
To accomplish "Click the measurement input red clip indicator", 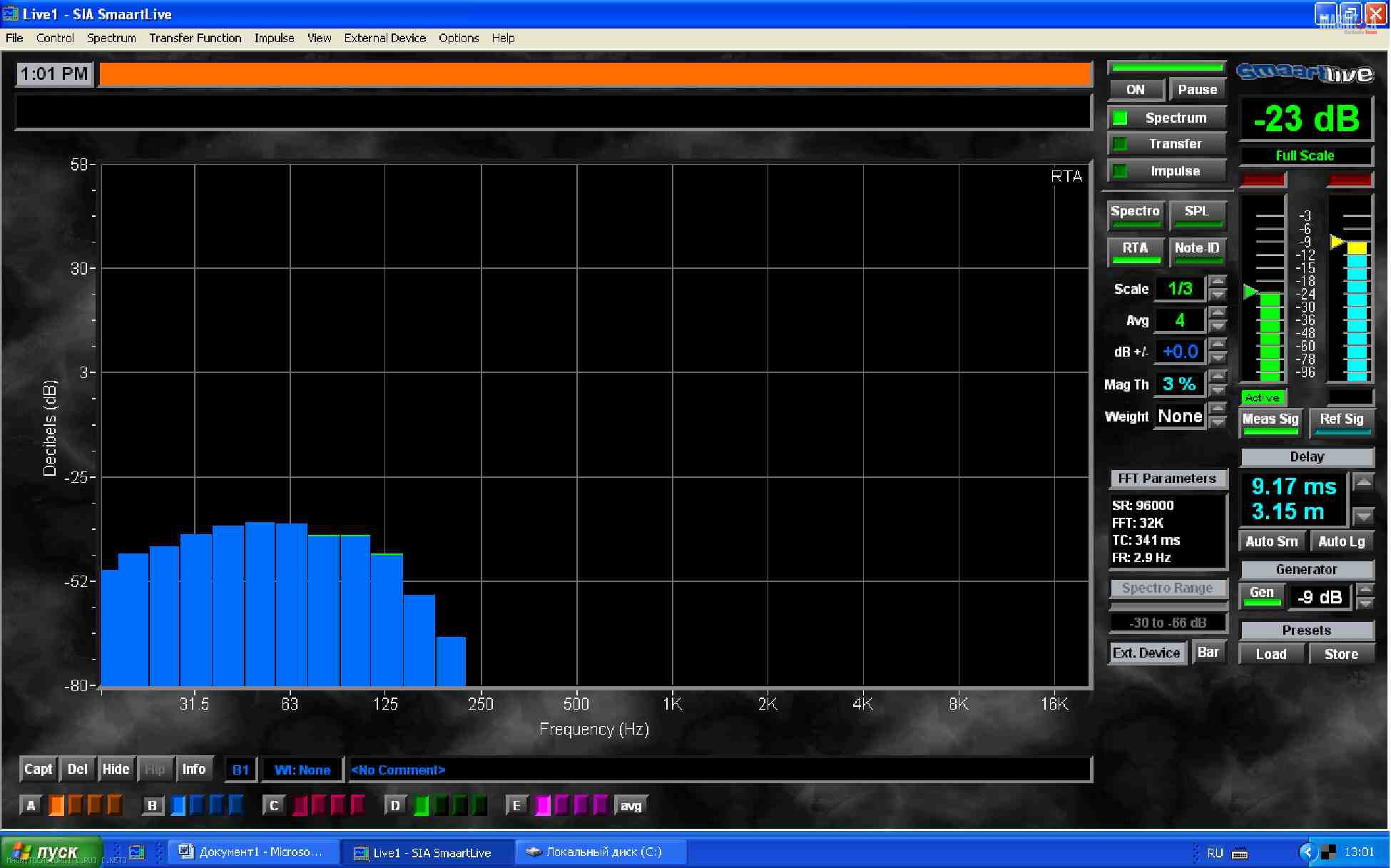I will [x=1263, y=179].
